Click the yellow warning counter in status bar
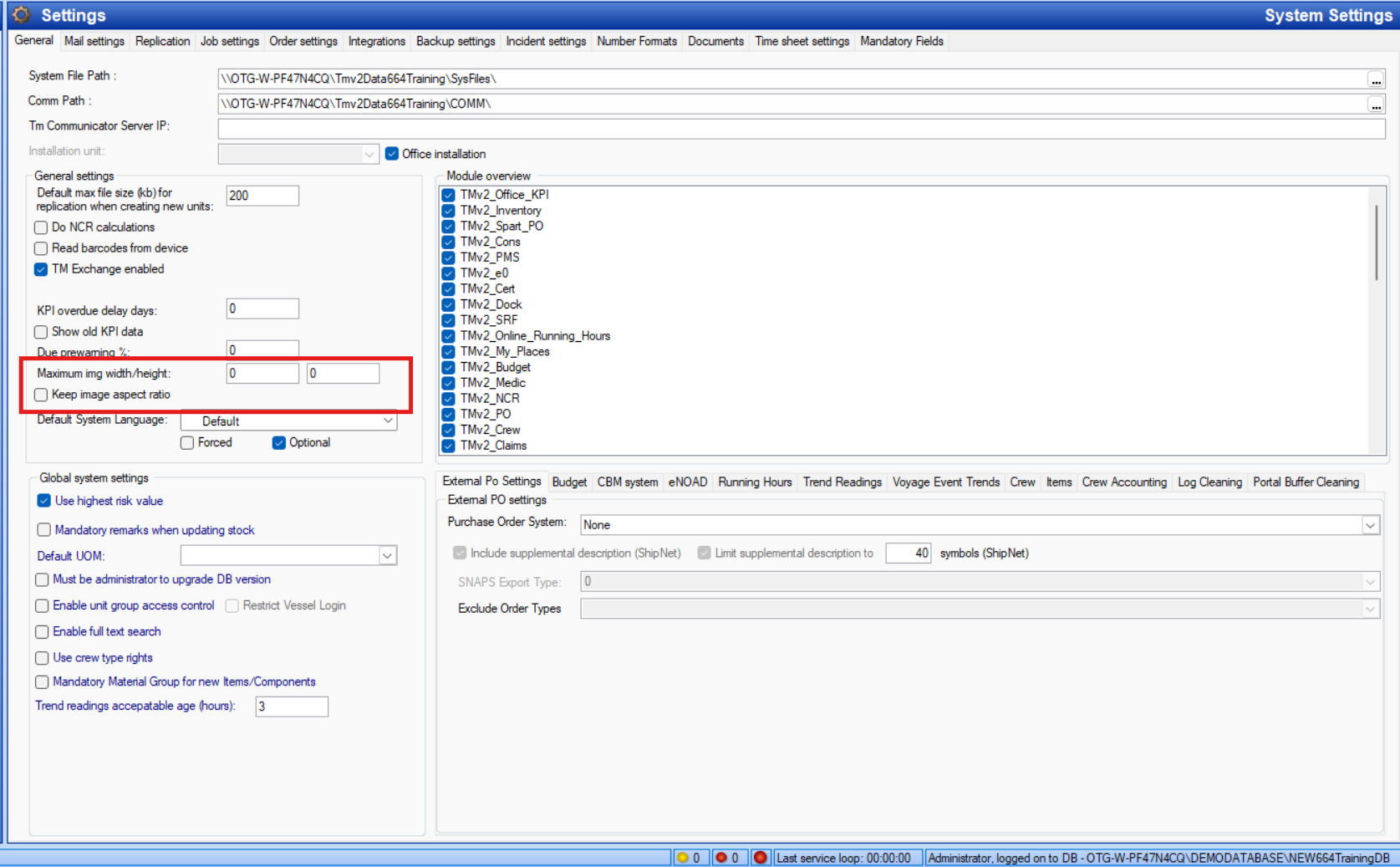Image resolution: width=1400 pixels, height=867 pixels. [690, 857]
